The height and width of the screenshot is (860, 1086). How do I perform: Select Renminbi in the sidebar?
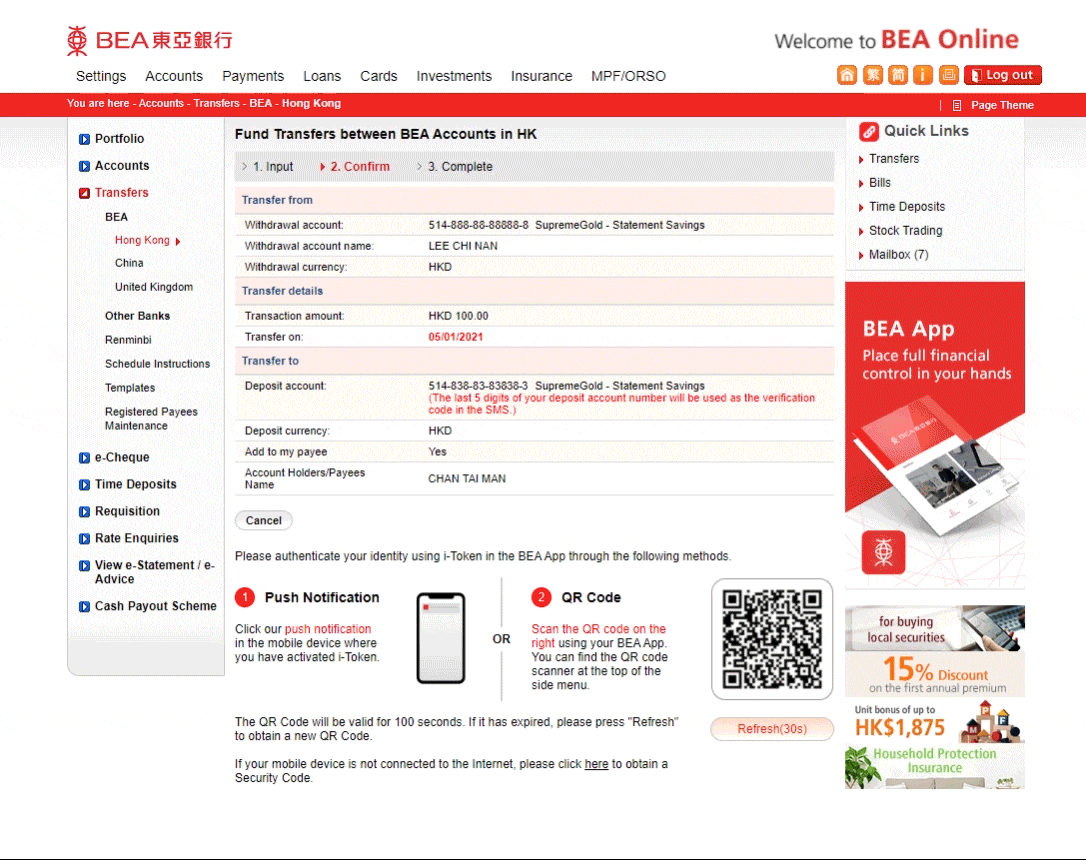128,340
